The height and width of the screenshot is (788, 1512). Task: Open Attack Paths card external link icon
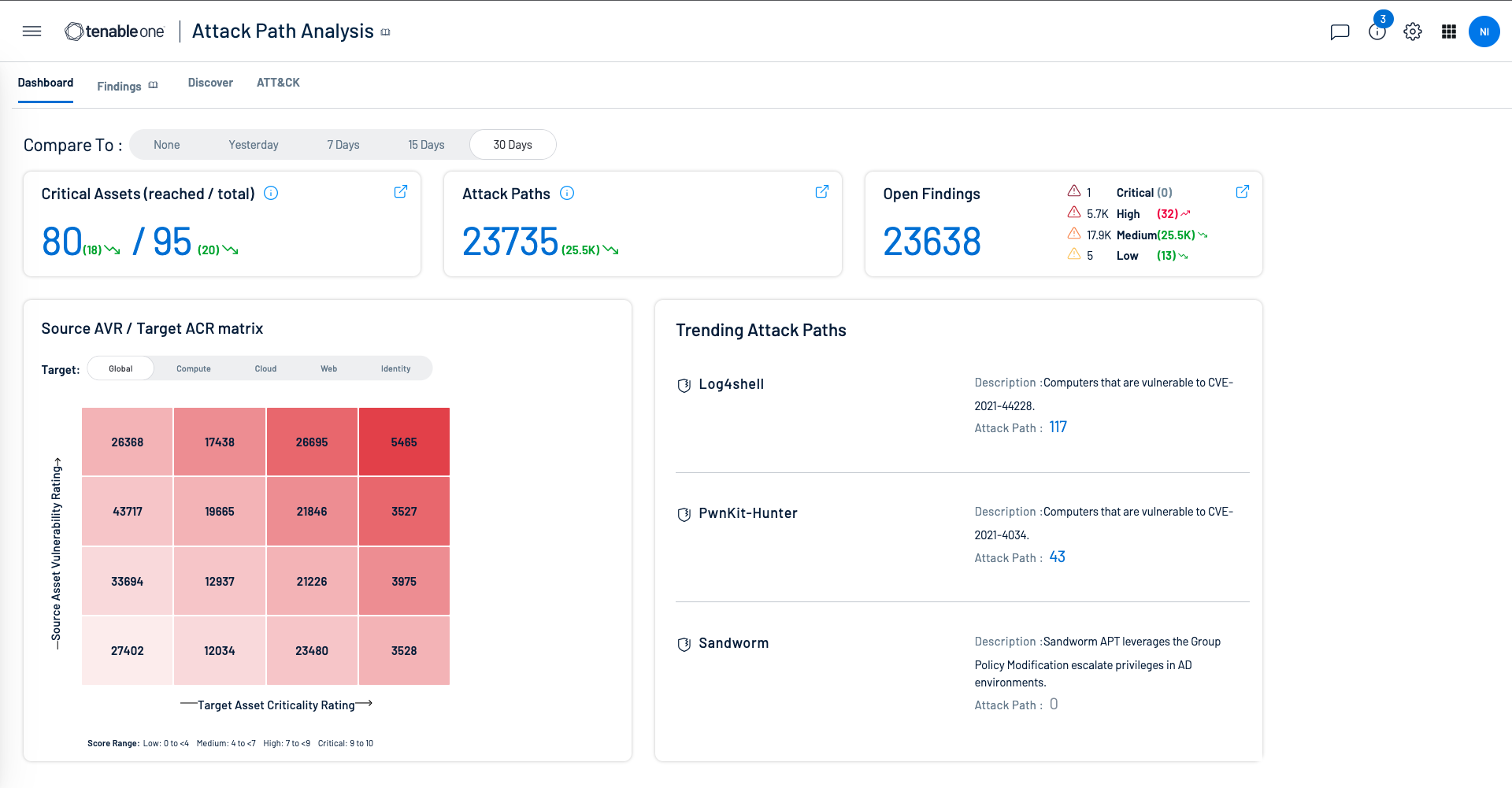pos(822,191)
